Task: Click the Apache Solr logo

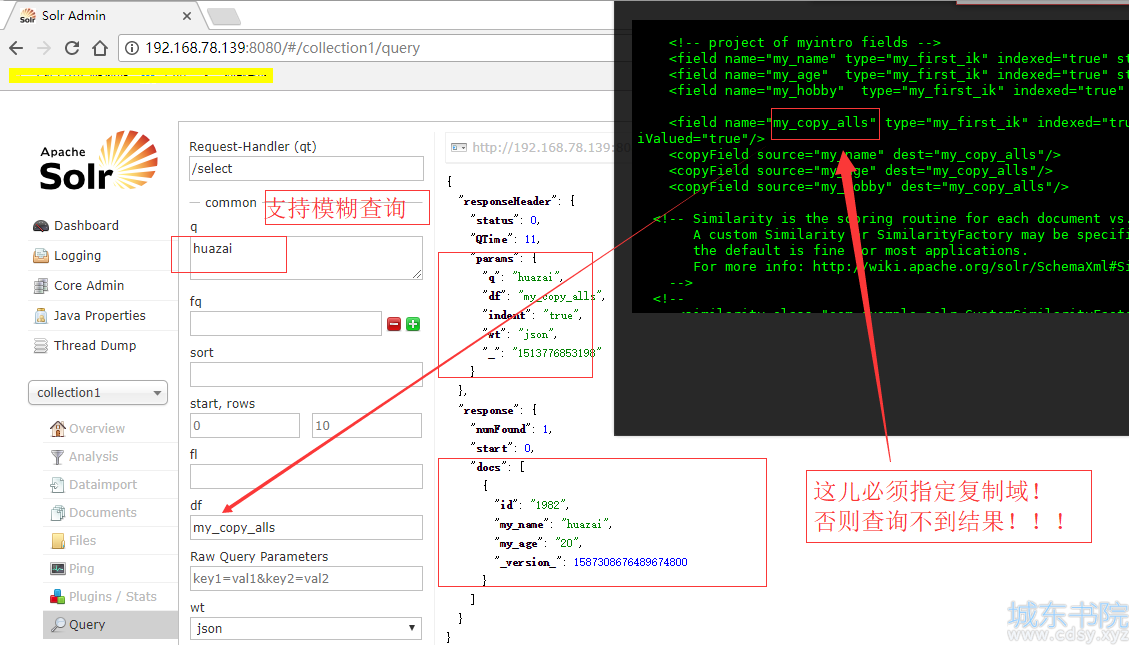Action: pos(99,161)
